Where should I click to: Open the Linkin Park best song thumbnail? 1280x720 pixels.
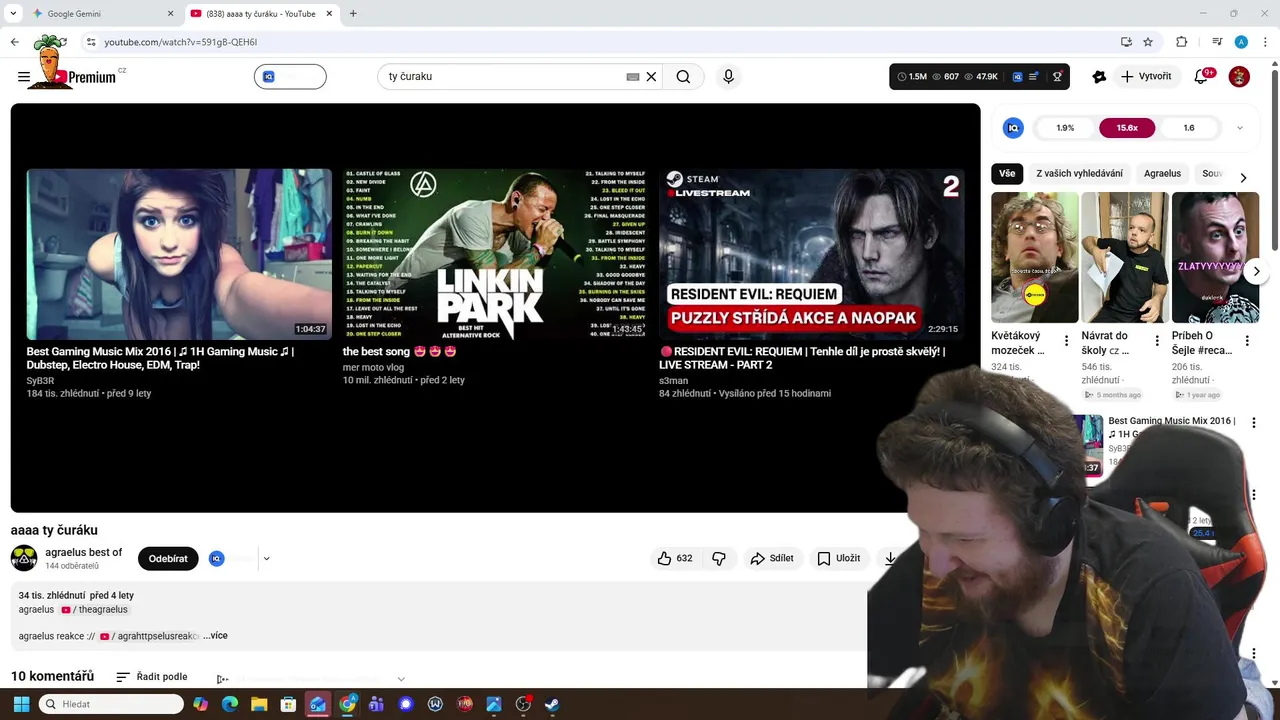pyautogui.click(x=495, y=254)
